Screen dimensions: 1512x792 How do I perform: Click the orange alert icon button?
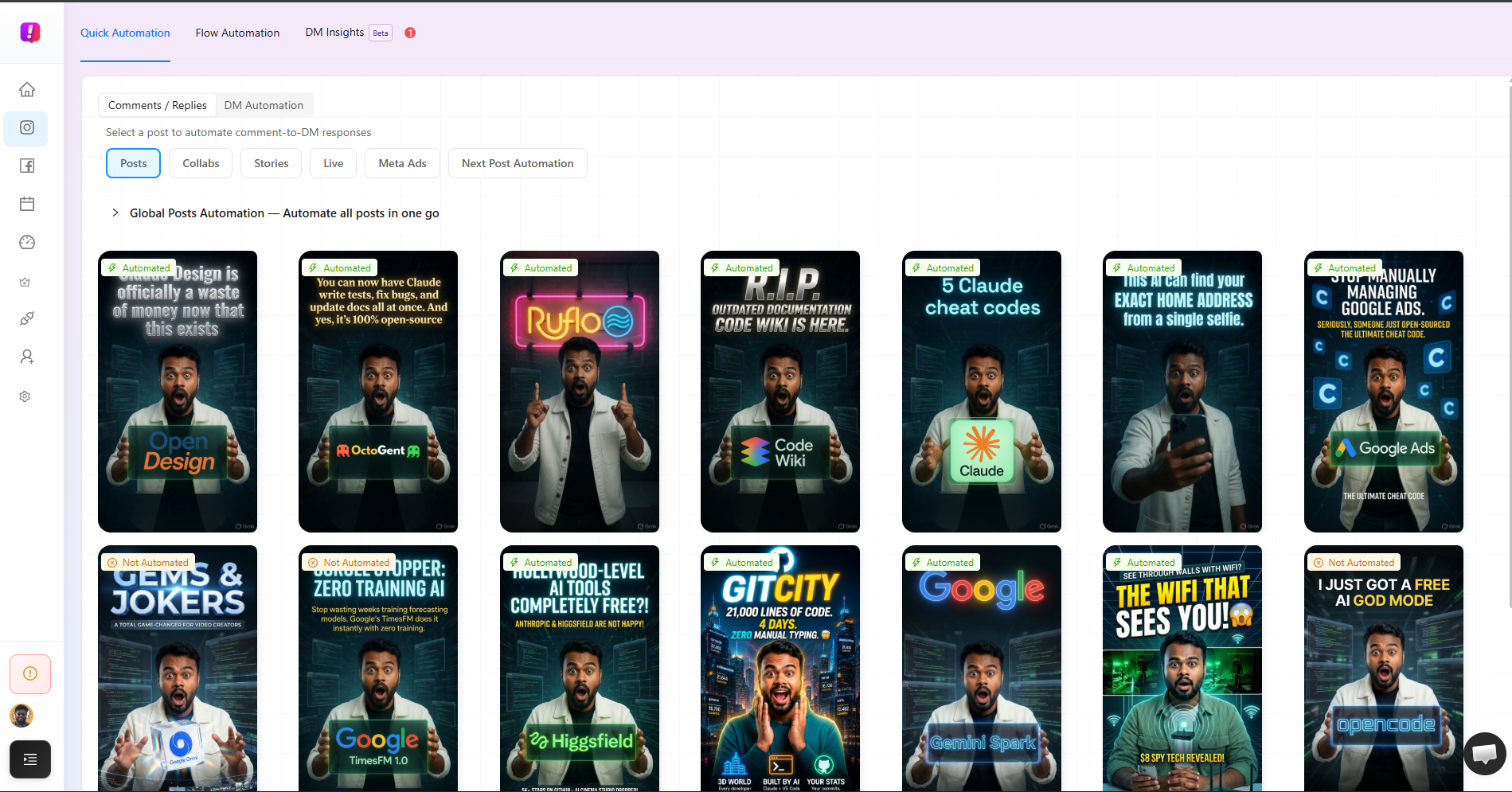point(30,674)
